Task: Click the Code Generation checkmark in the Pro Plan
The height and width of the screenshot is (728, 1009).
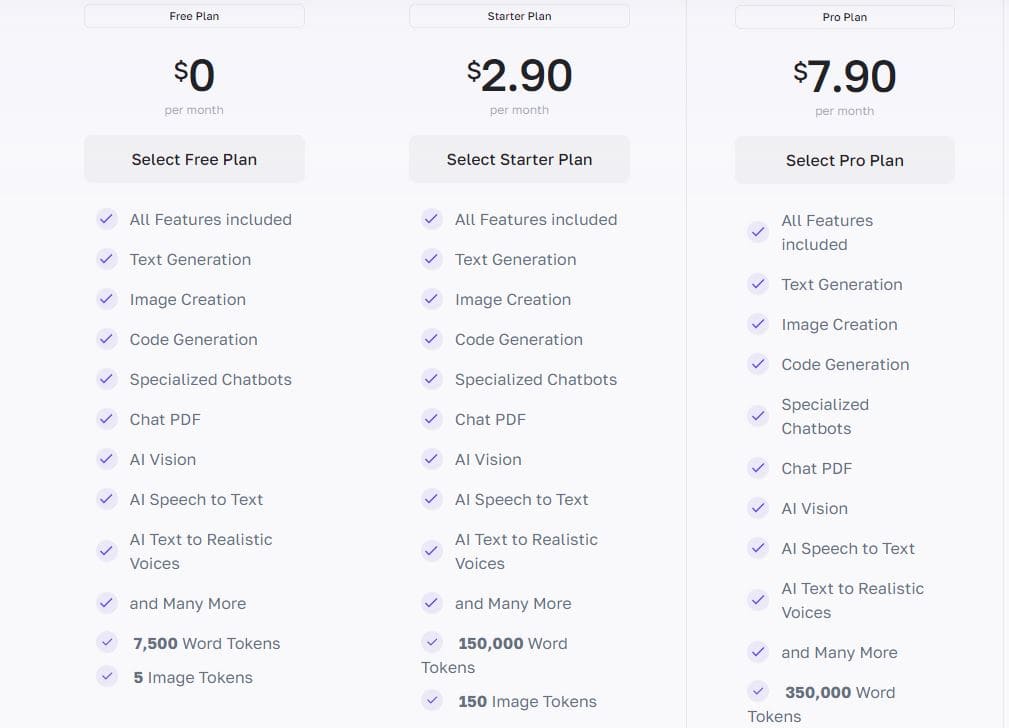Action: click(758, 364)
